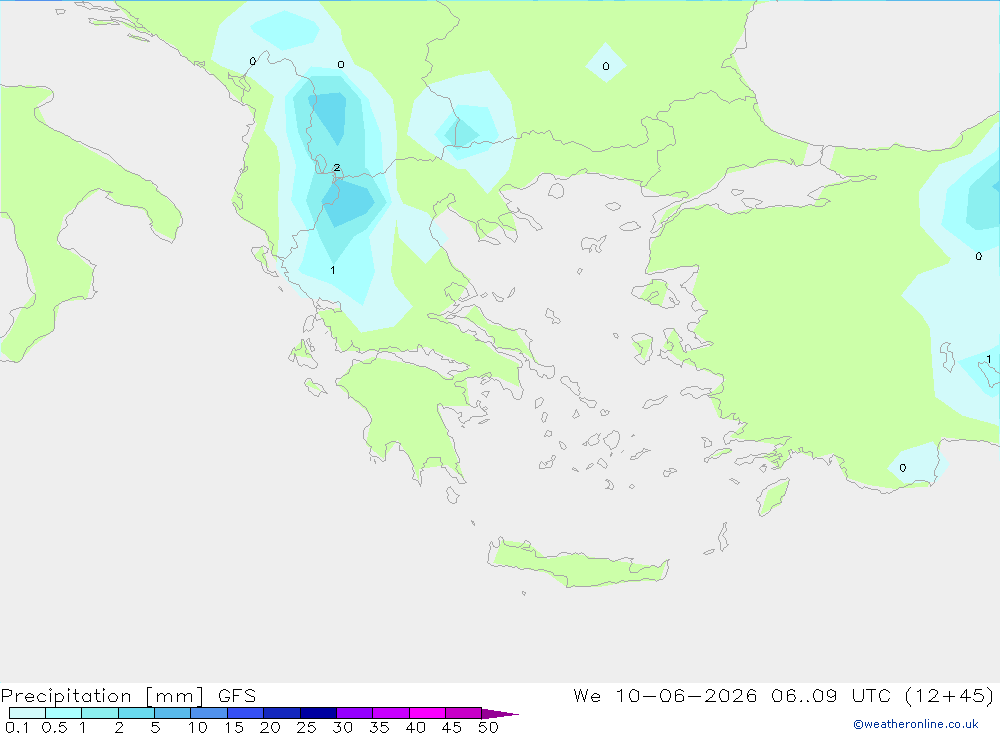Click the 15–20 mm royal blue legend swatch
1000x733 pixels.
click(x=246, y=713)
